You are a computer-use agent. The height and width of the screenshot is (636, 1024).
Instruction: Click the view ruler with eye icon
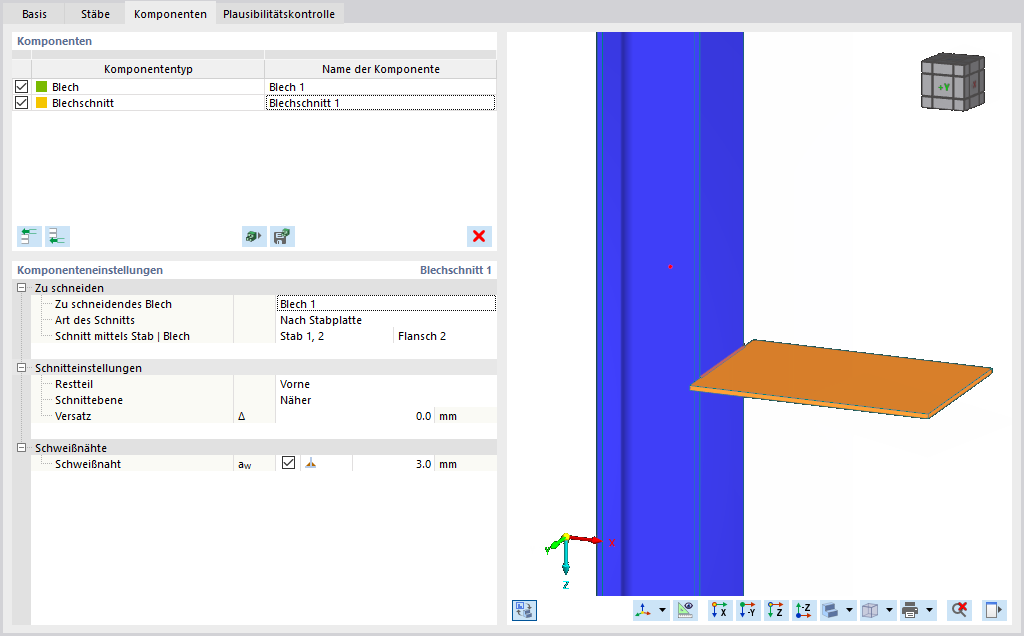(x=685, y=610)
